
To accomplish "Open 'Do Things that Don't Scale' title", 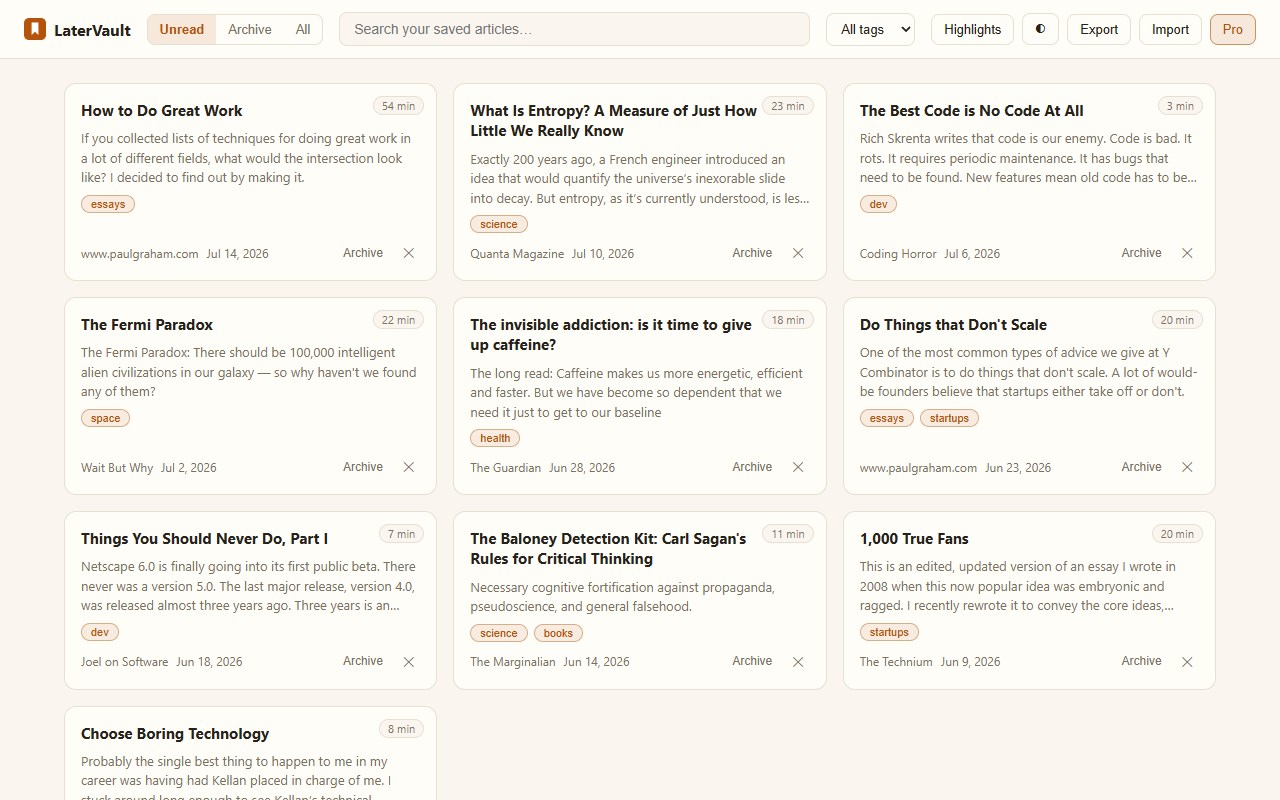I will point(953,325).
